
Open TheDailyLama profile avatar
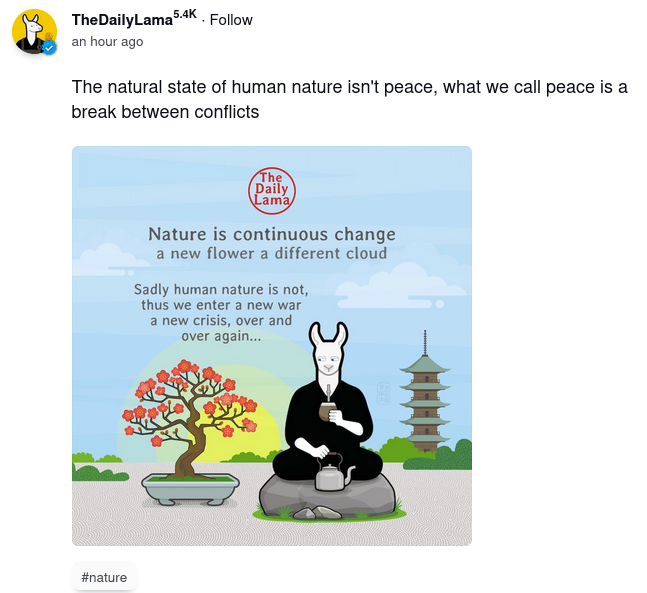pyautogui.click(x=34, y=31)
